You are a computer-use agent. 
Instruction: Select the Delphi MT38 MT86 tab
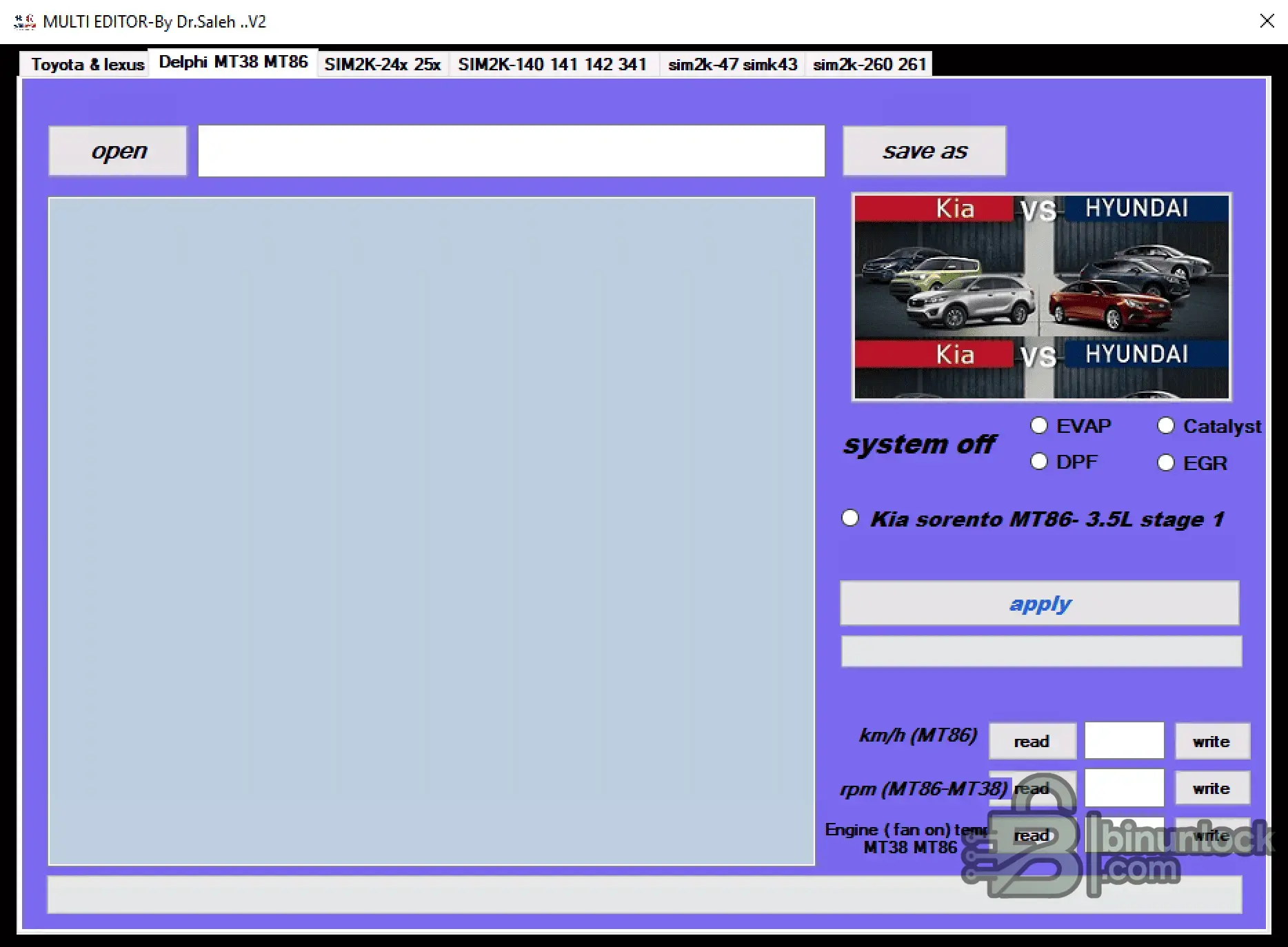pos(233,62)
